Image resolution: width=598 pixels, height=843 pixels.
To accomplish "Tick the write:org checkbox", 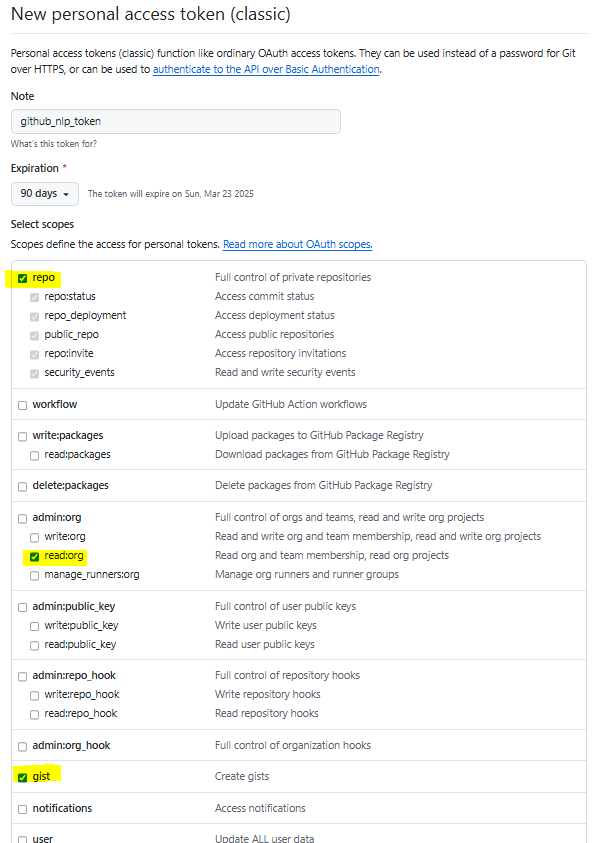I will [34, 538].
